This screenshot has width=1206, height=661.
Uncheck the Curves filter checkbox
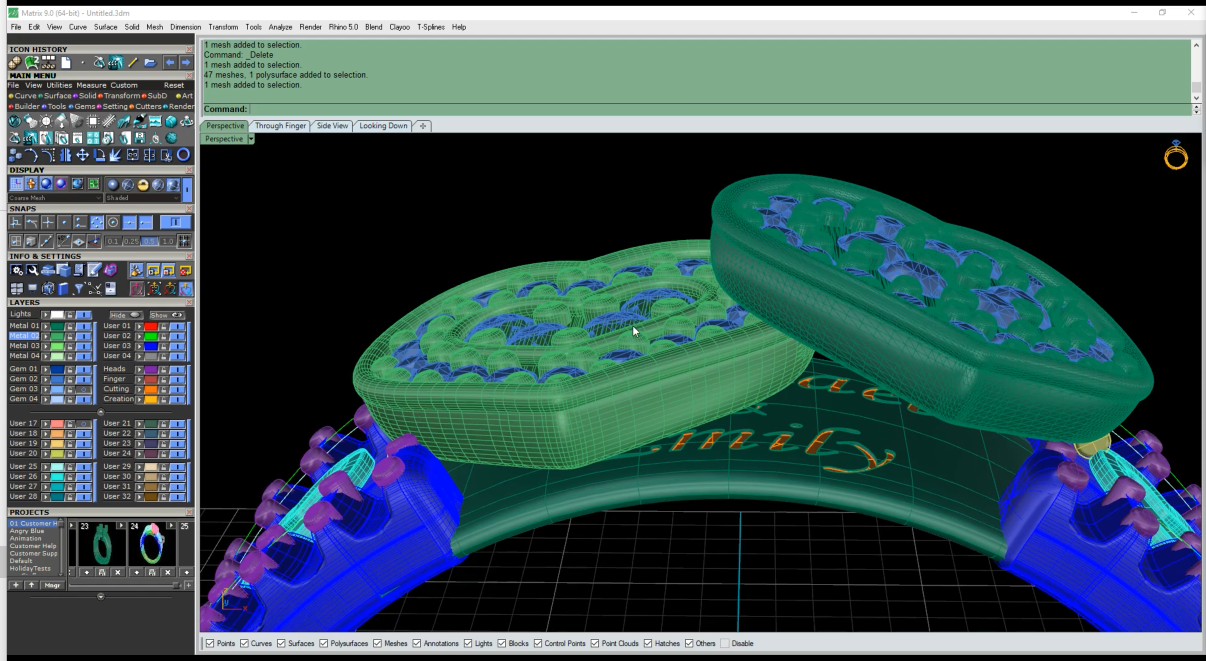pyautogui.click(x=244, y=643)
